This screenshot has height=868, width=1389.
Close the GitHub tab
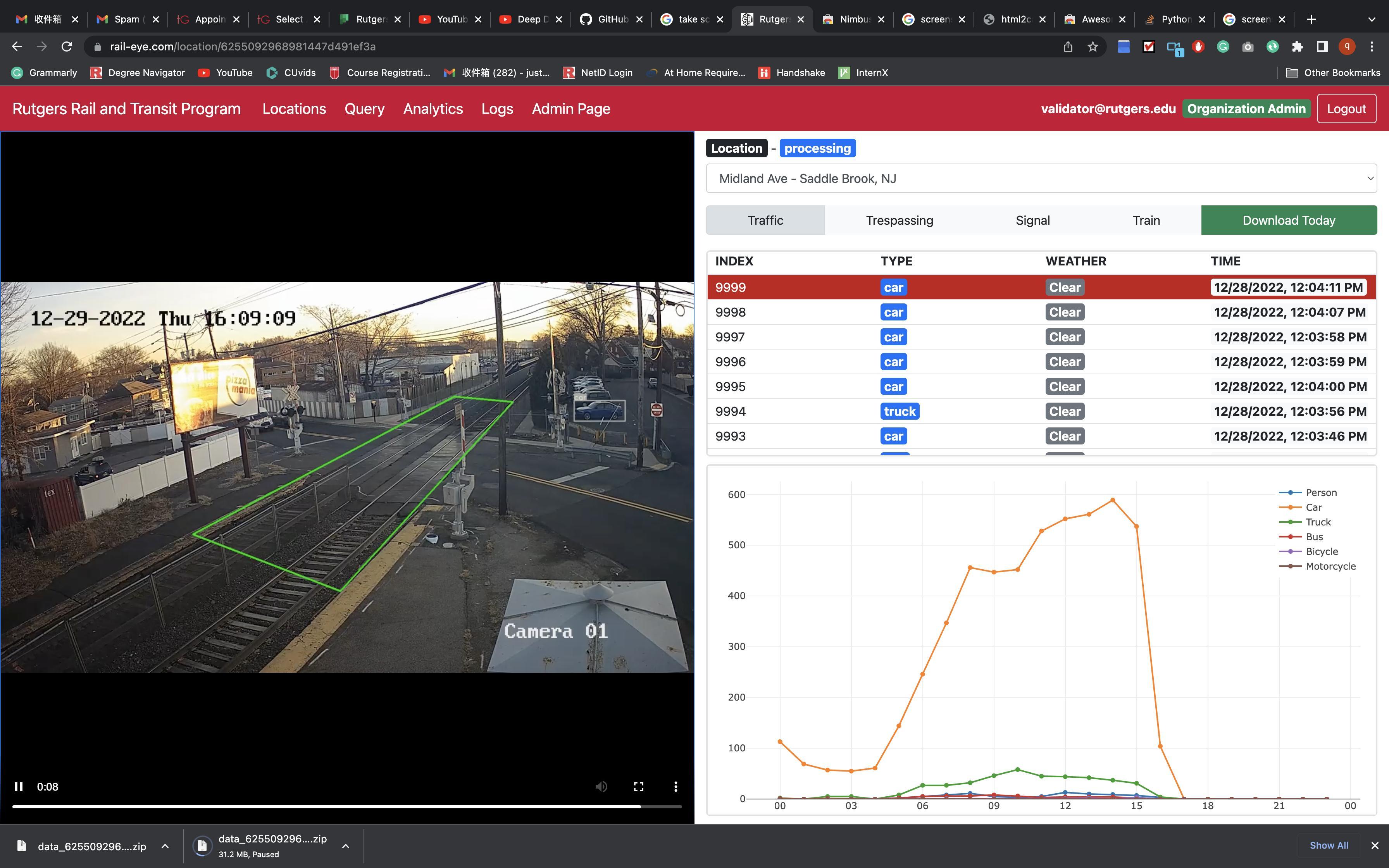(639, 19)
